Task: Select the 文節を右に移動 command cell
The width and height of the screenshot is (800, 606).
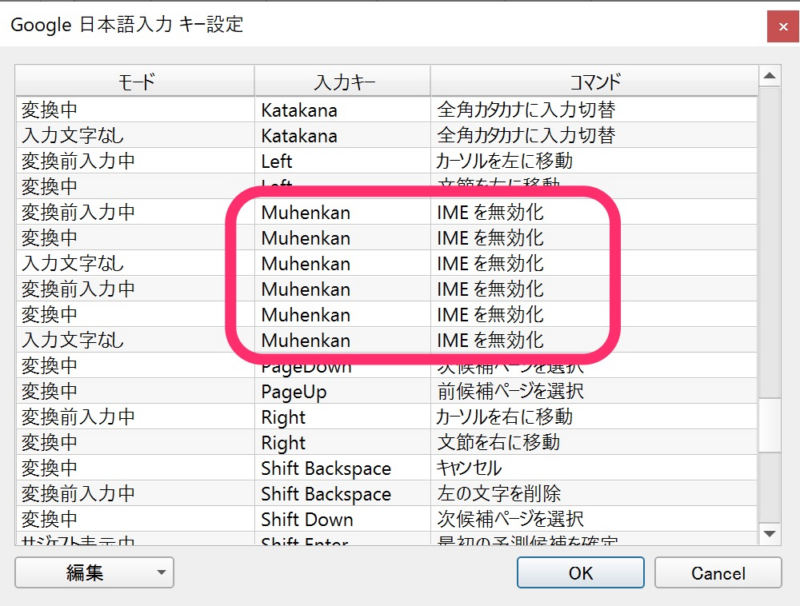Action: [x=594, y=442]
